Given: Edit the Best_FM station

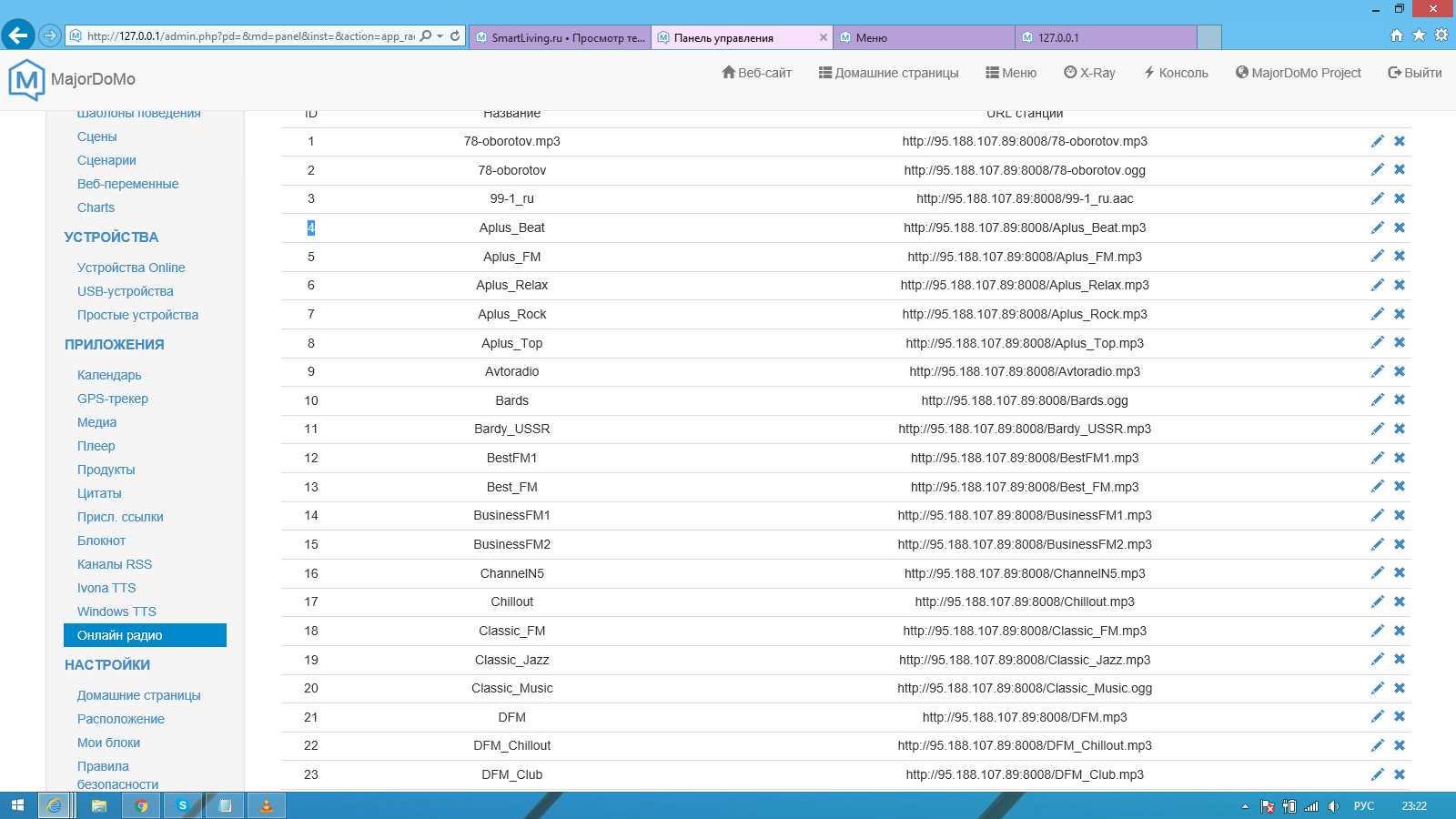Looking at the screenshot, I should (x=1378, y=487).
